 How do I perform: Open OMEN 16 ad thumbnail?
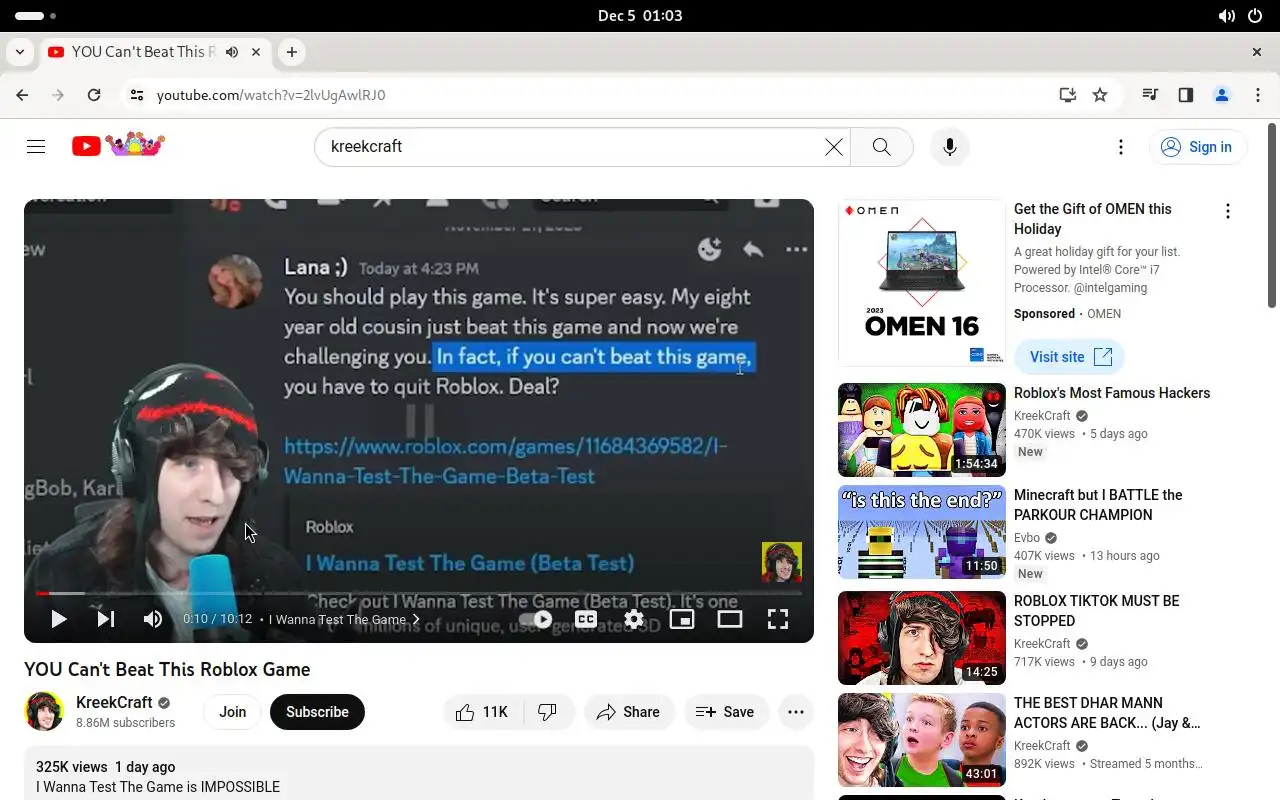pyautogui.click(x=922, y=283)
